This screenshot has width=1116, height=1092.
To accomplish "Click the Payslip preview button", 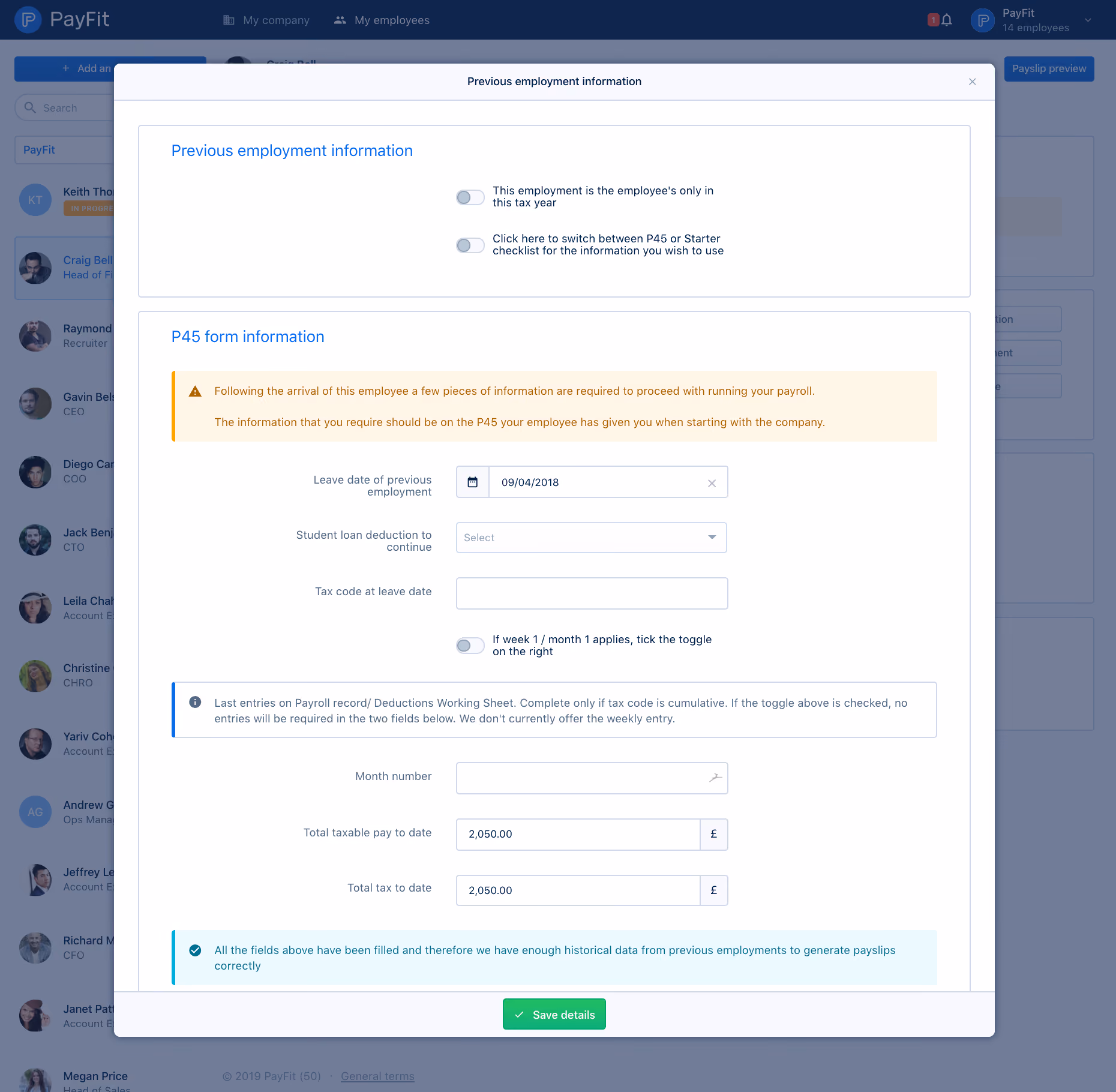I will point(1049,69).
